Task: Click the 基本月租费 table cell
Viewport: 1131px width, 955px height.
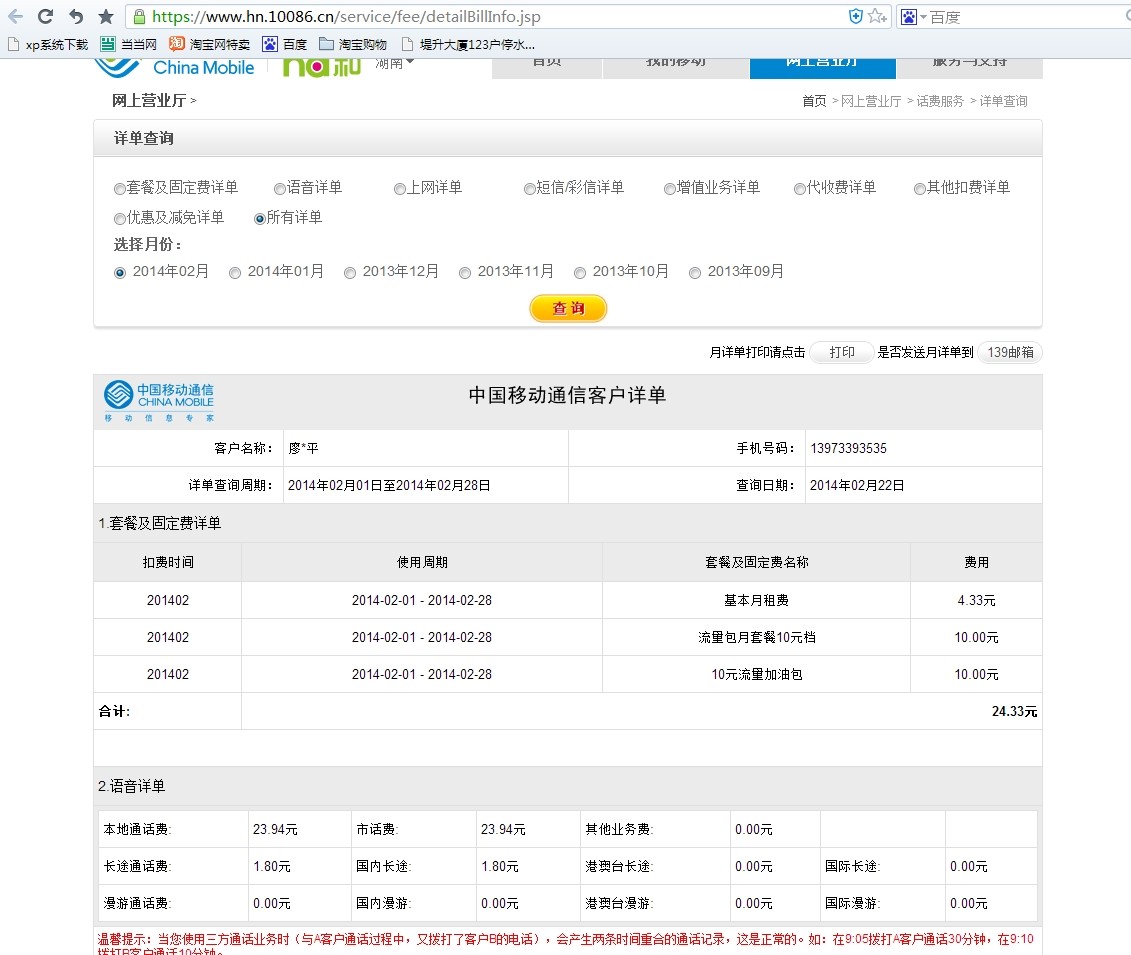Action: point(756,600)
